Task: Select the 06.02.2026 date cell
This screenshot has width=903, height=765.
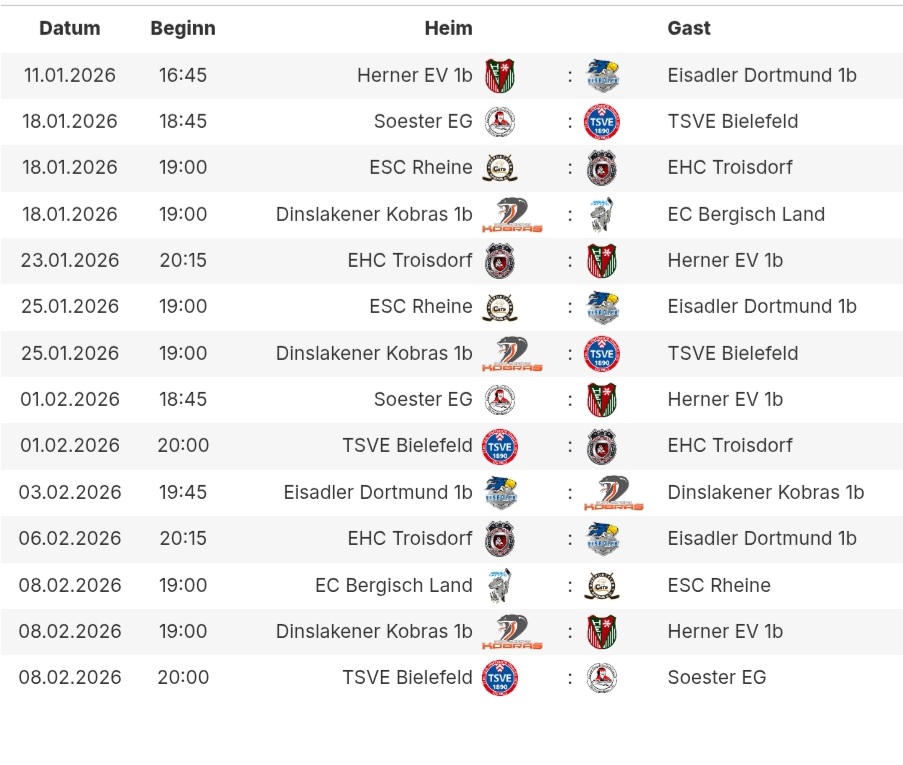Action: click(x=70, y=538)
